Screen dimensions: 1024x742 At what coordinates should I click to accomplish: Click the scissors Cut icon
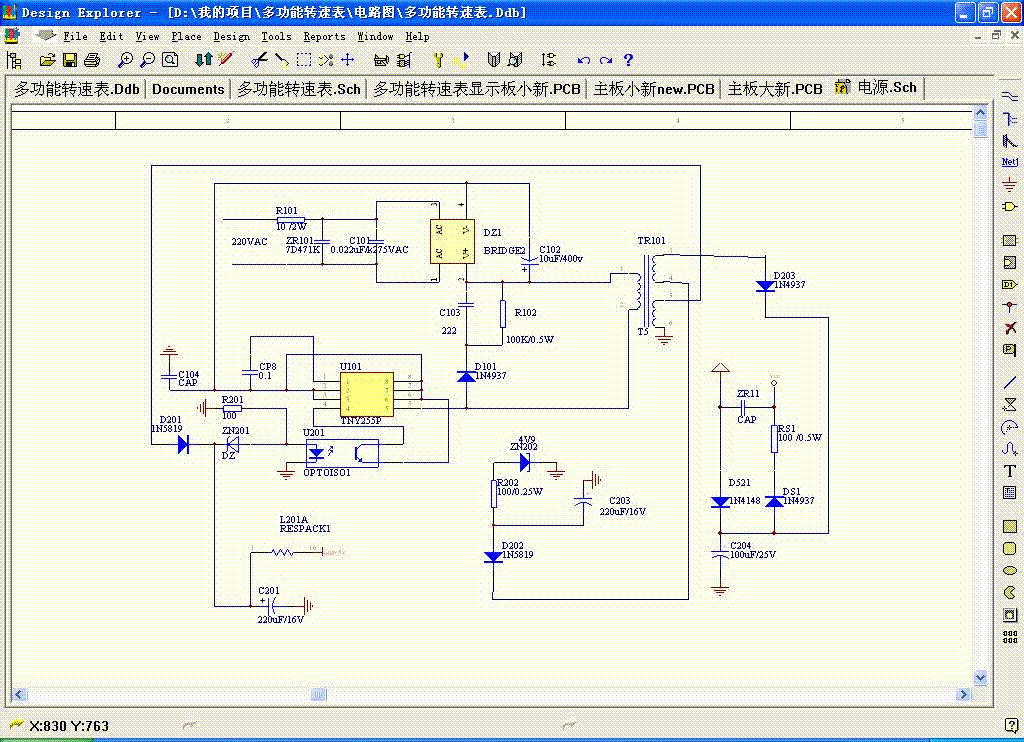click(x=259, y=60)
